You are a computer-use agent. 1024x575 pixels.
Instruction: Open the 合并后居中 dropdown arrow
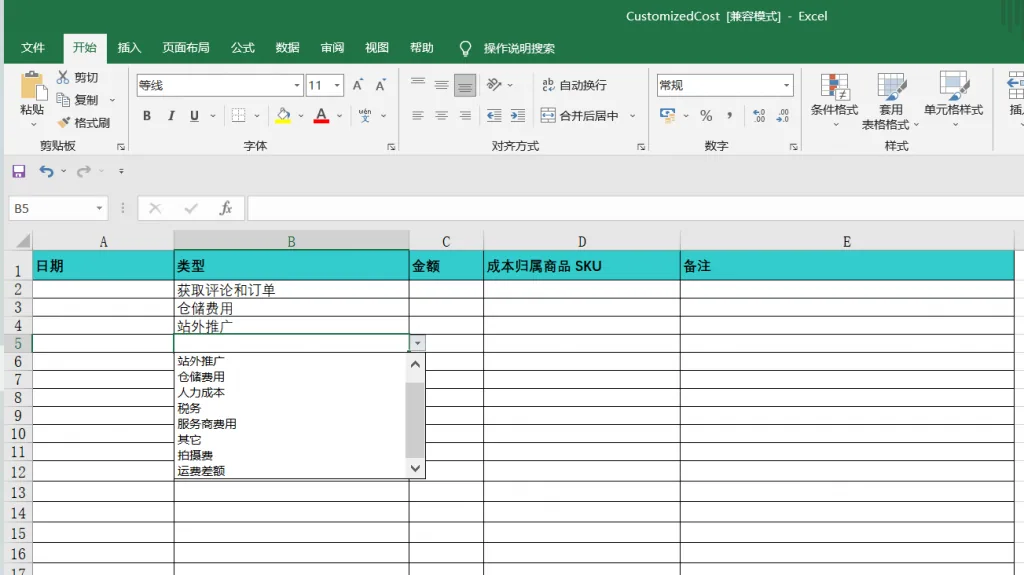[632, 116]
